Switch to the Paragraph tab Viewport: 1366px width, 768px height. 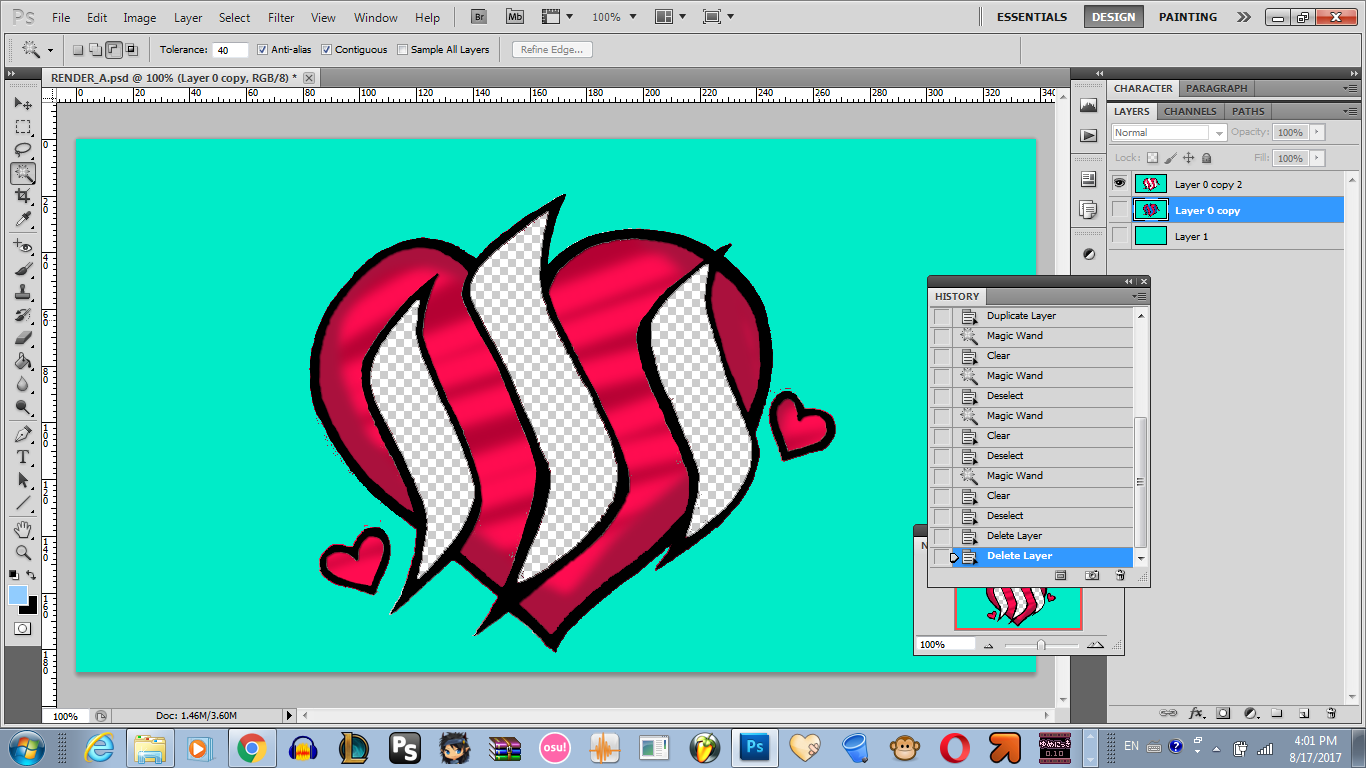click(1217, 88)
